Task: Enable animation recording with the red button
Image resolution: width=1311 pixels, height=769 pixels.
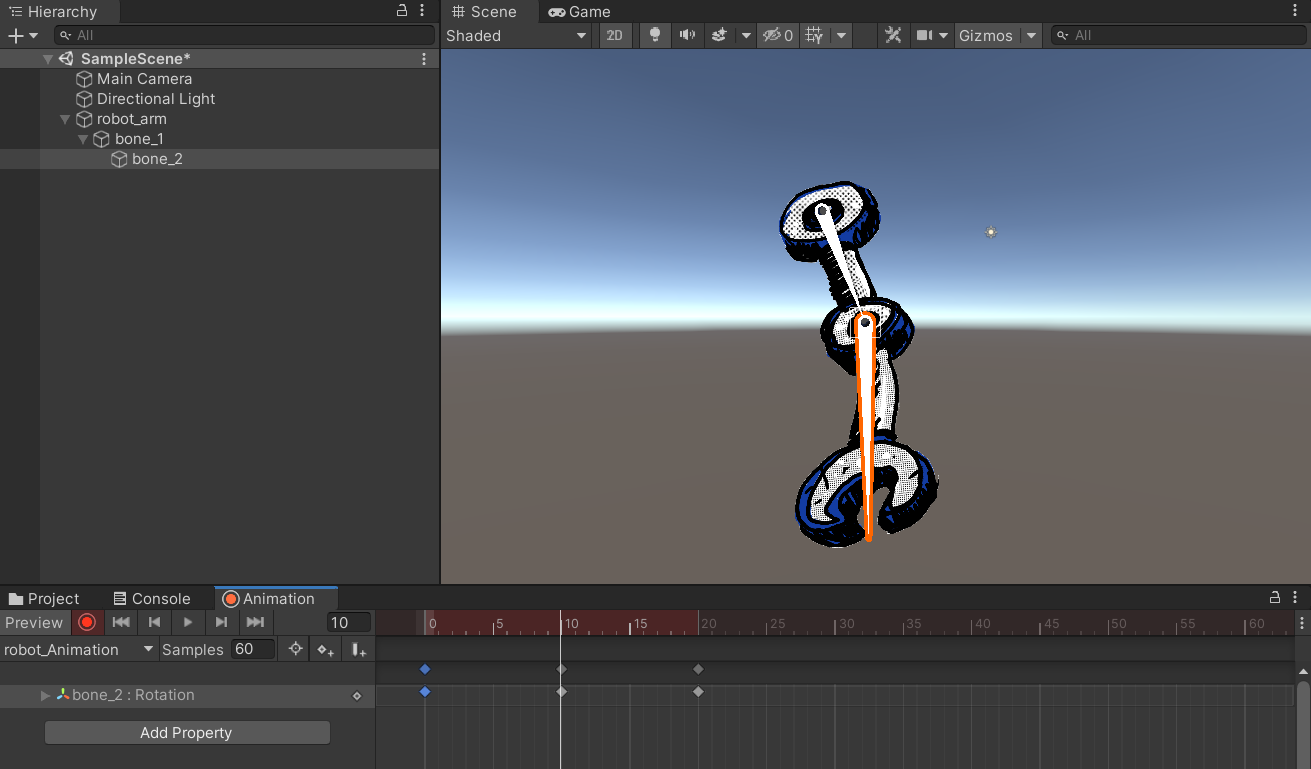Action: click(87, 623)
